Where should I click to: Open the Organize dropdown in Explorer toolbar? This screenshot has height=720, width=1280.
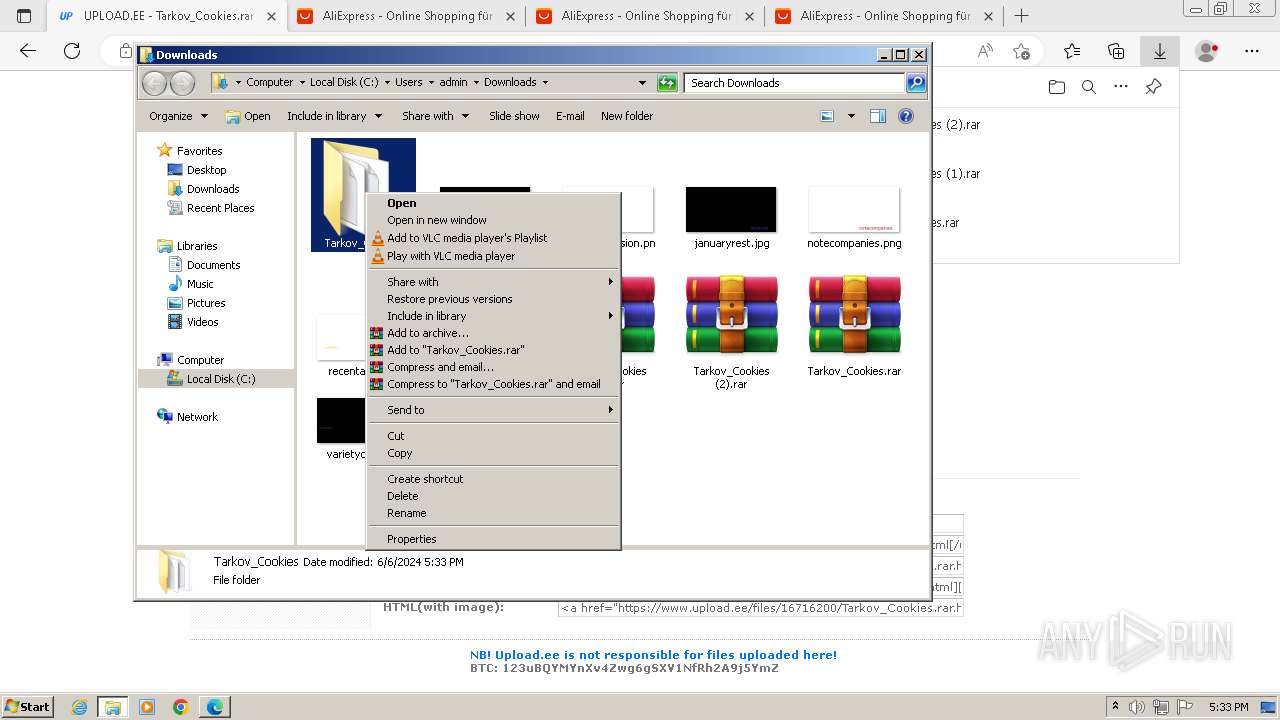coord(178,116)
